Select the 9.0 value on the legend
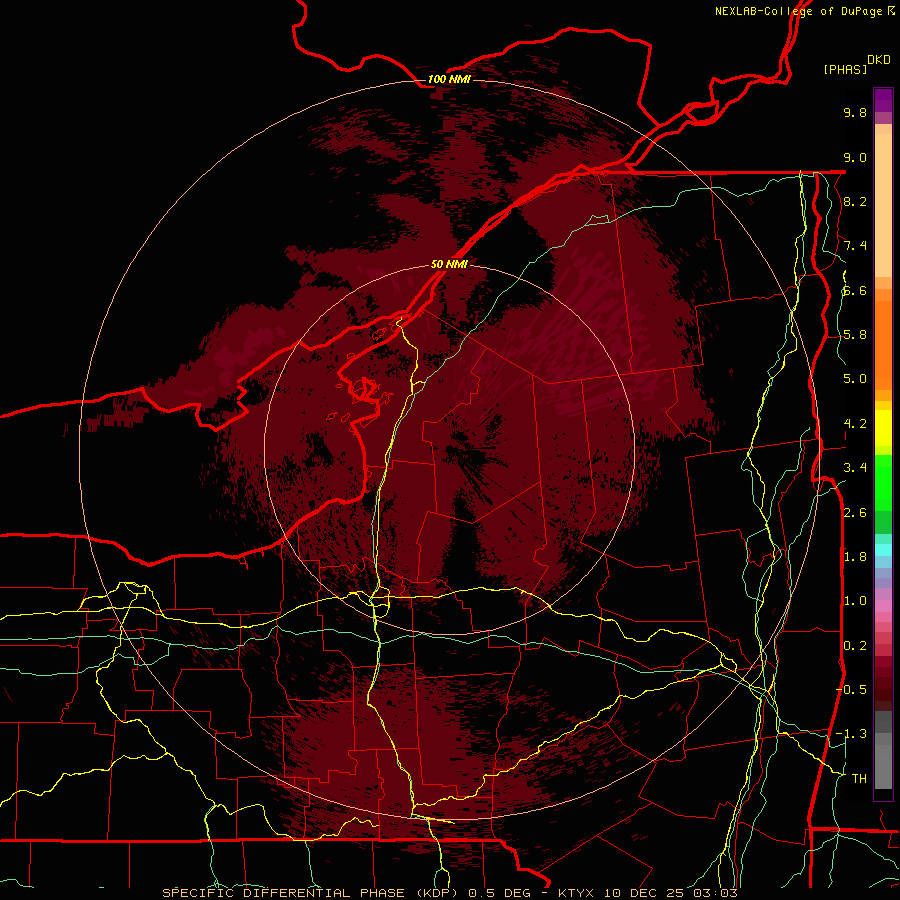The width and height of the screenshot is (900, 900). [x=855, y=157]
